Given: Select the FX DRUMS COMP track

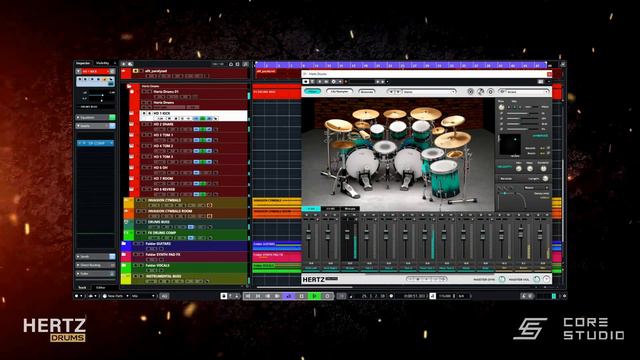Looking at the screenshot, I should tap(191, 235).
